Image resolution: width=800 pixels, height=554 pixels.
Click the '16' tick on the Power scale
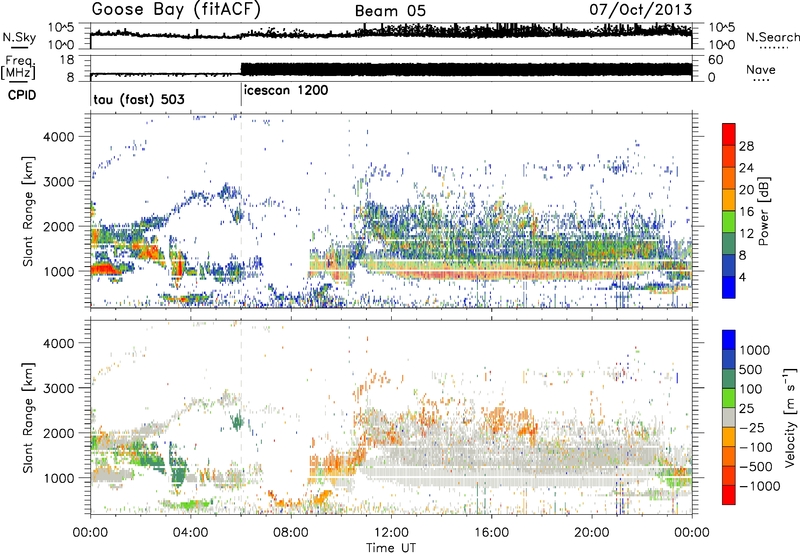coord(746,212)
